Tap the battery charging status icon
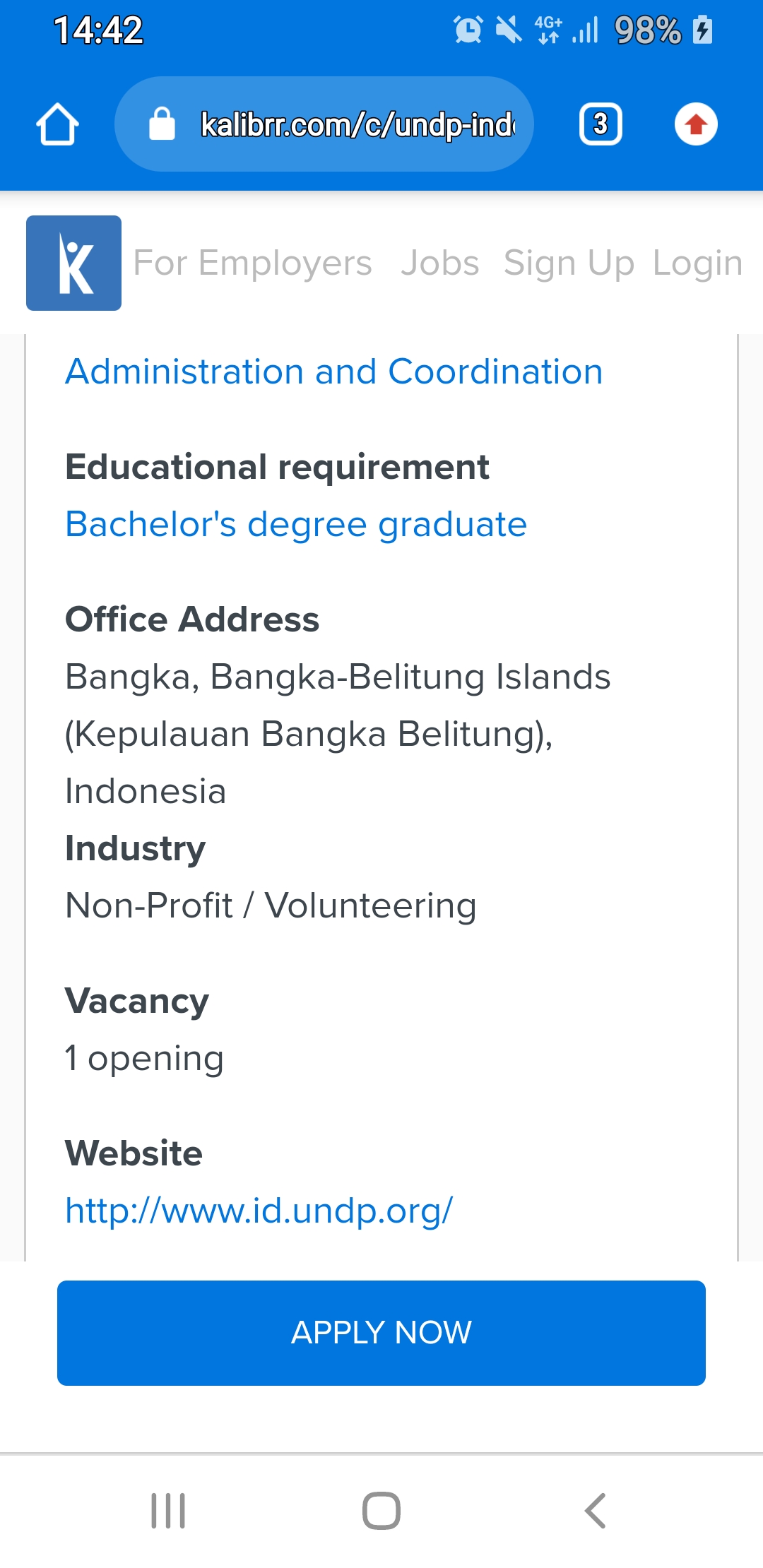This screenshot has height=1568, width=763. (x=702, y=30)
